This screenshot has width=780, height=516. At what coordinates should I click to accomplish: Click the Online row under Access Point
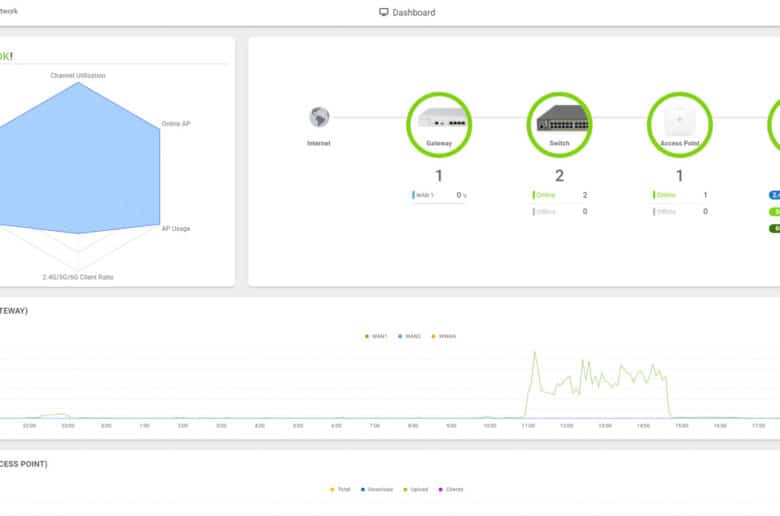(x=681, y=195)
